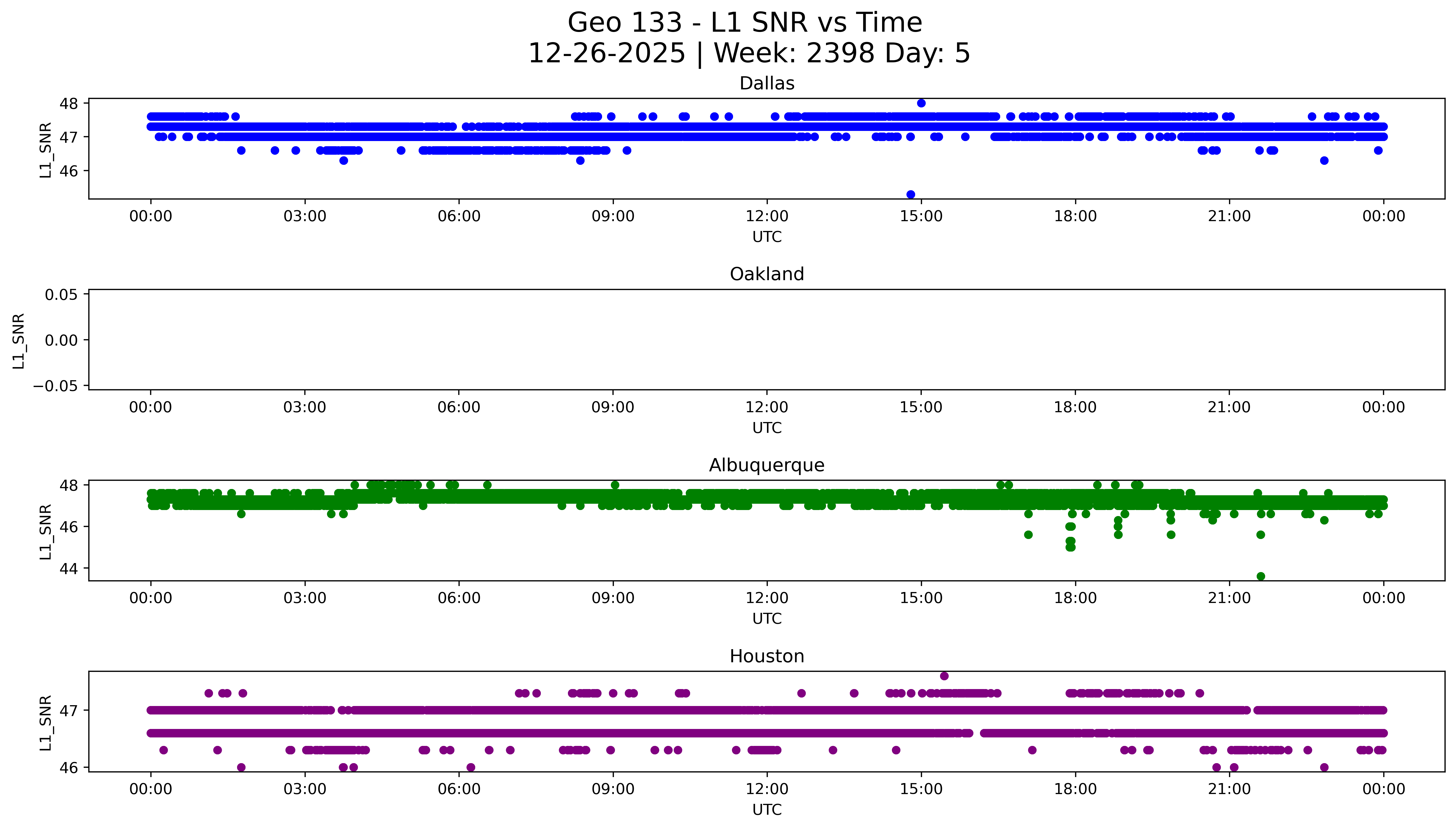Image resolution: width=1456 pixels, height=829 pixels.
Task: Click the 03:00 tick label in Houston plot
Action: click(305, 789)
